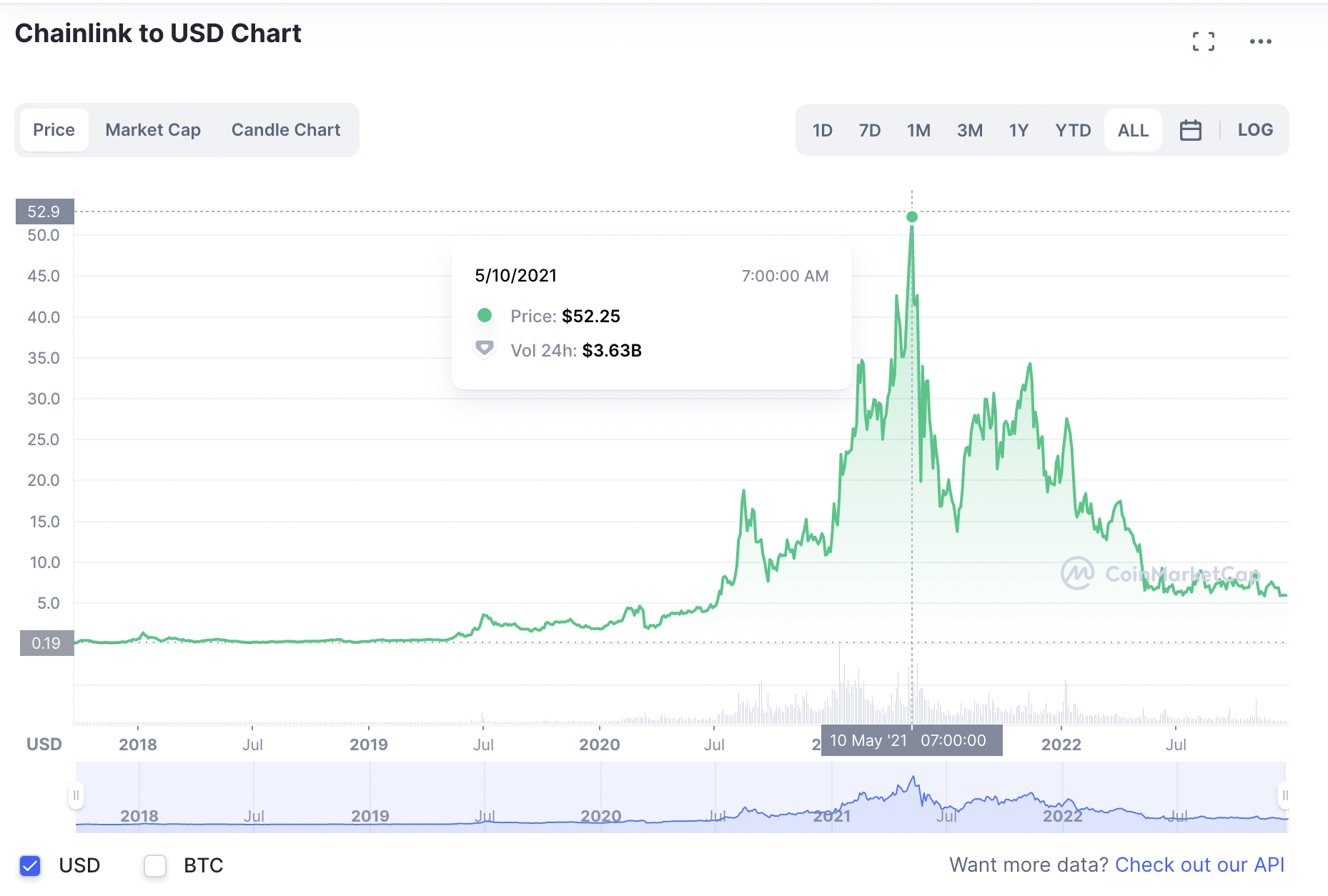Select the YTD time range
Viewport: 1328px width, 896px height.
coord(1072,129)
